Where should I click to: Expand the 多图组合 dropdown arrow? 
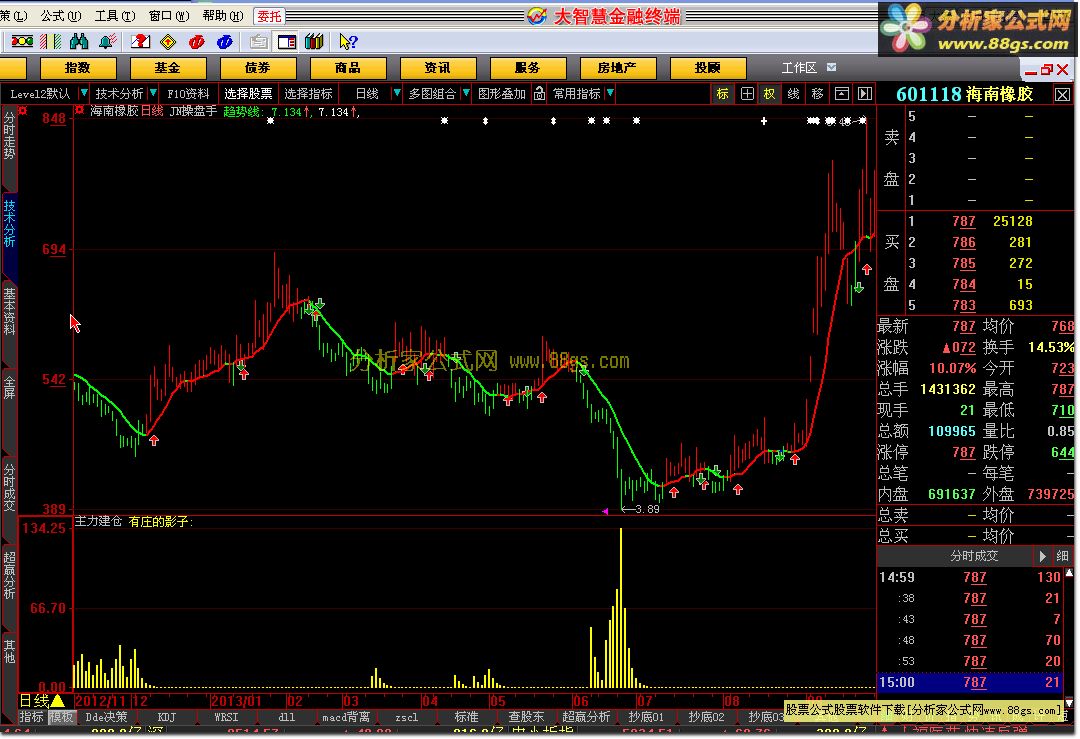pyautogui.click(x=466, y=93)
